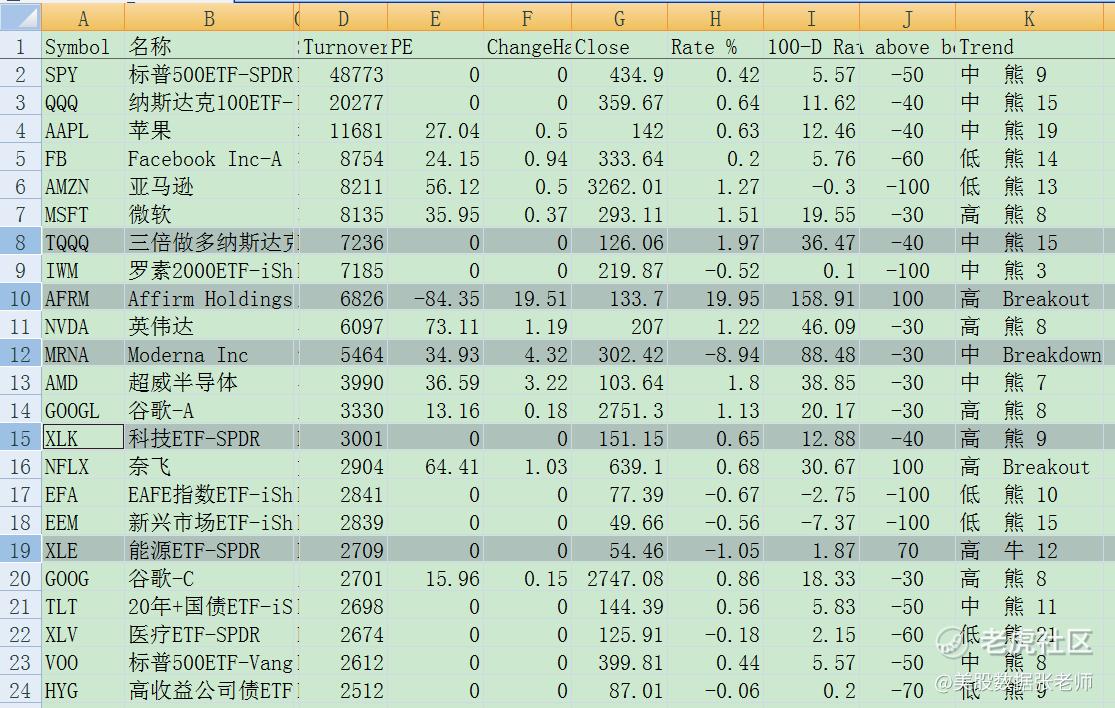The height and width of the screenshot is (708, 1115).
Task: Click the 'Rate %' header cell
Action: [x=715, y=47]
